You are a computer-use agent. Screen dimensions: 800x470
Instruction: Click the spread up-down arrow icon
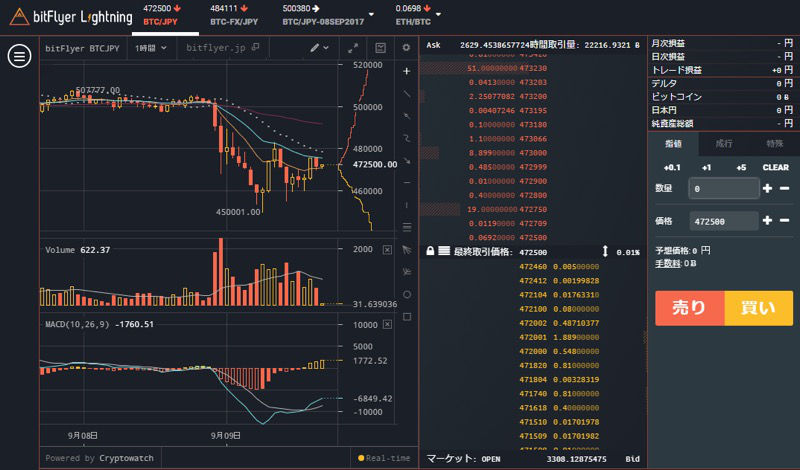[605, 252]
